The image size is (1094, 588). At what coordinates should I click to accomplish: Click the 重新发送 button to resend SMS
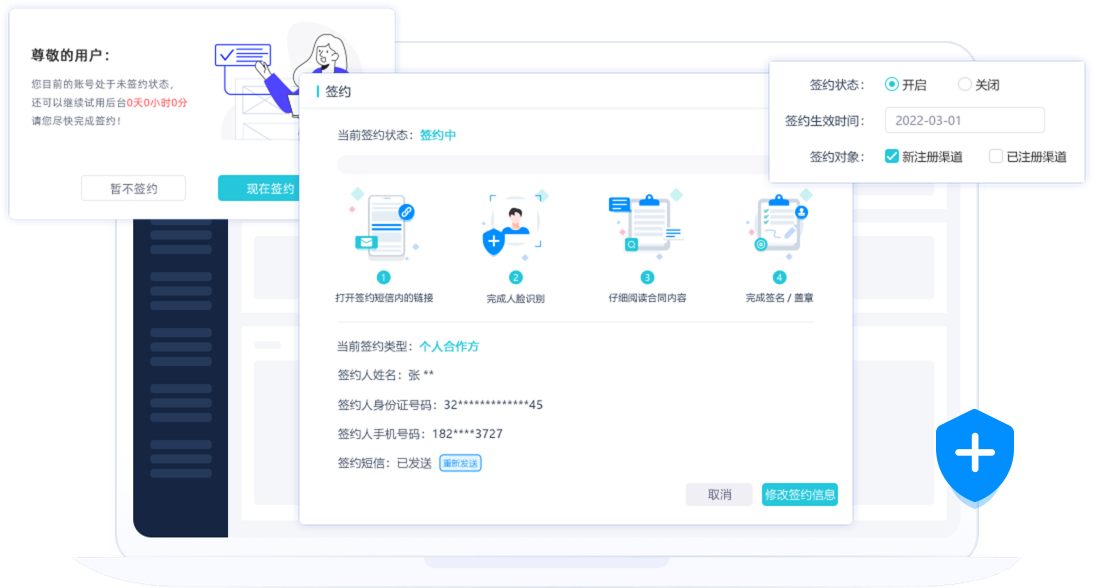(x=460, y=464)
